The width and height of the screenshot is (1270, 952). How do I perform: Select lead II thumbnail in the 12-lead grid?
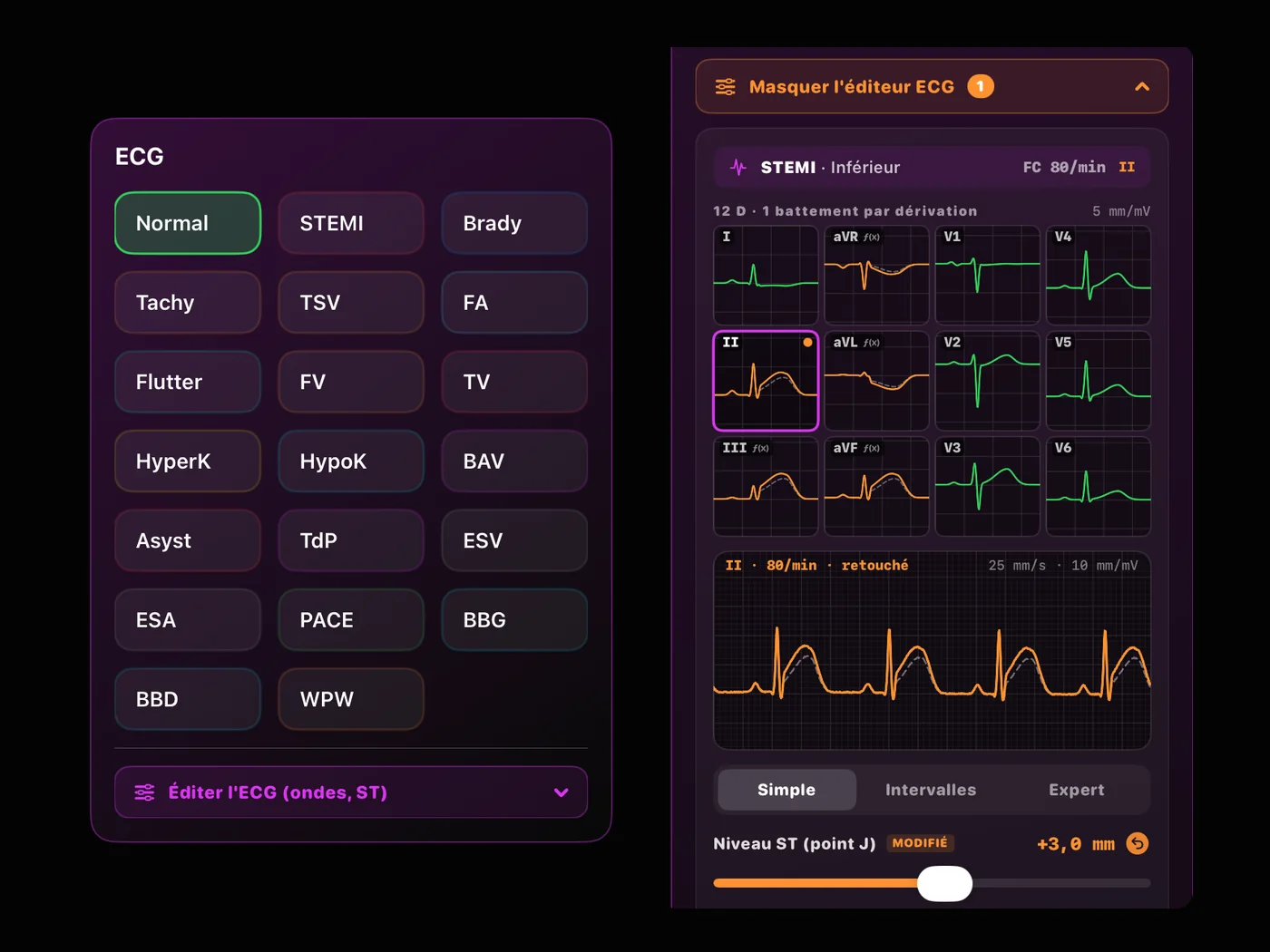(767, 381)
